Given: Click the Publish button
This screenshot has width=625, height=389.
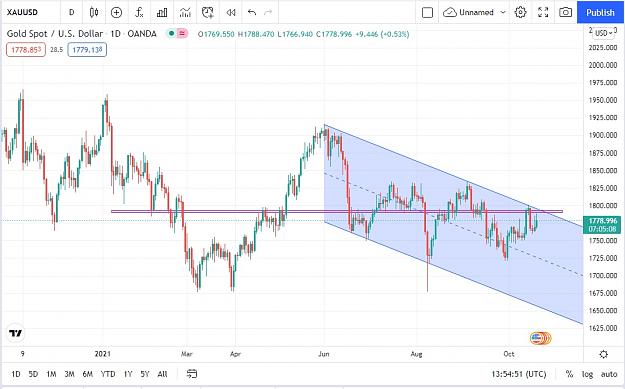Looking at the screenshot, I should (x=600, y=12).
